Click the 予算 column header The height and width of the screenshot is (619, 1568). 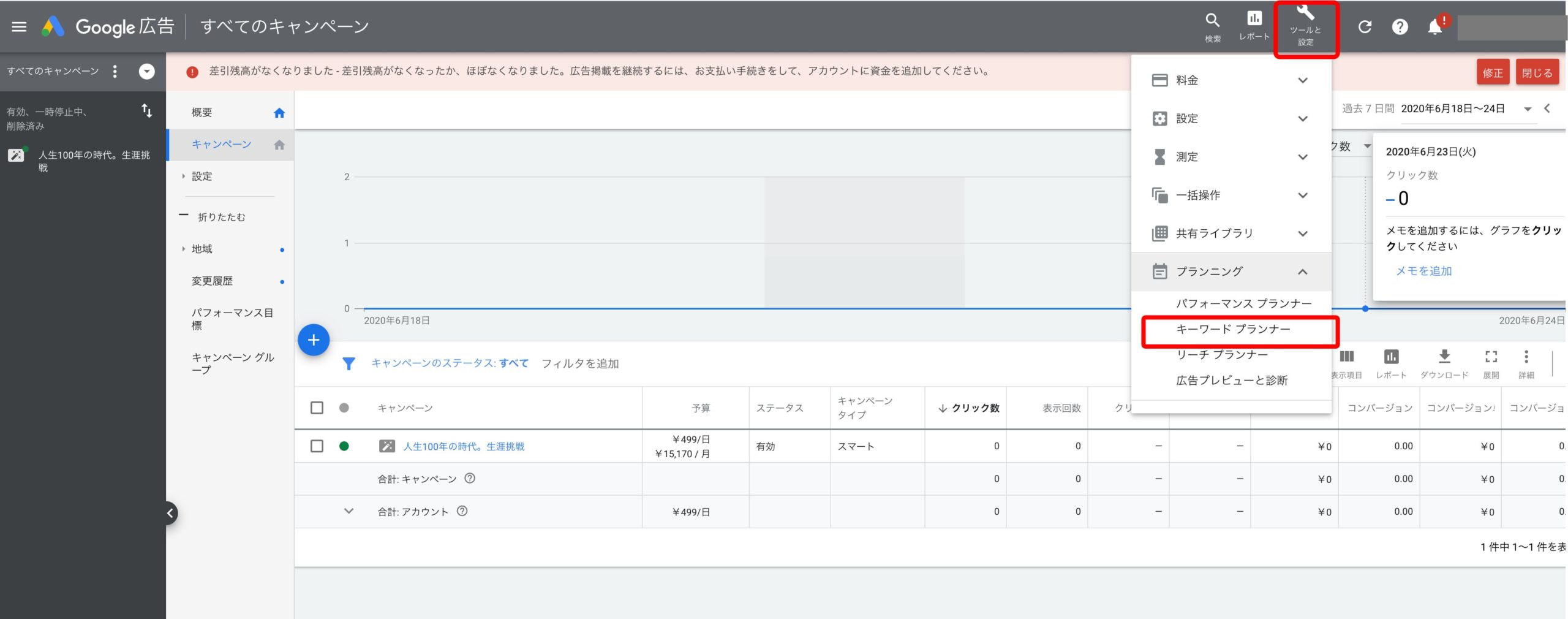point(701,408)
